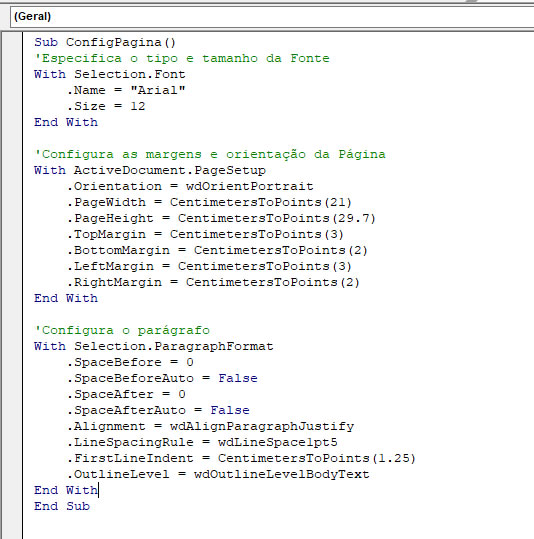Click the margin indicator bar beside End Sub
The image size is (534, 539).
(x=12, y=506)
